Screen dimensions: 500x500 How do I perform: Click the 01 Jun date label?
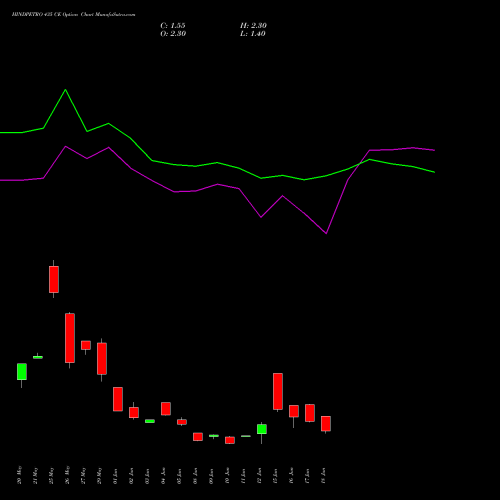click(115, 476)
